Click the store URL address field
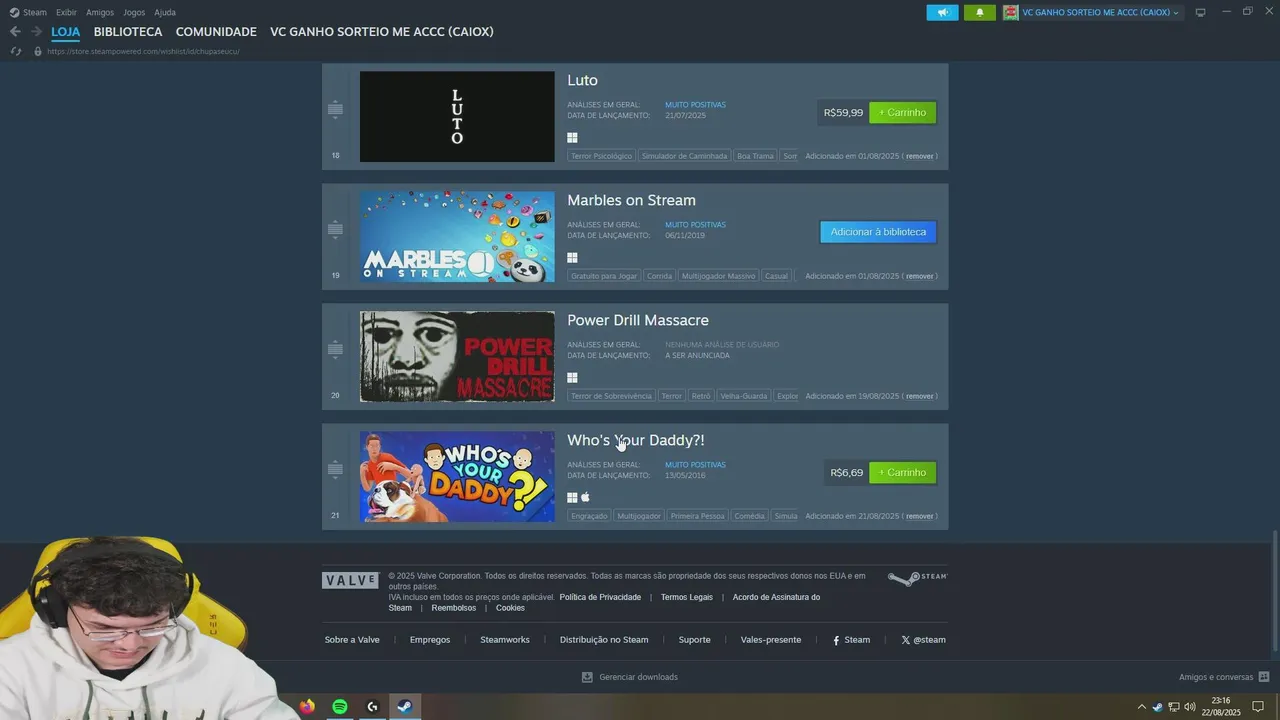Image resolution: width=1280 pixels, height=720 pixels. click(x=143, y=51)
